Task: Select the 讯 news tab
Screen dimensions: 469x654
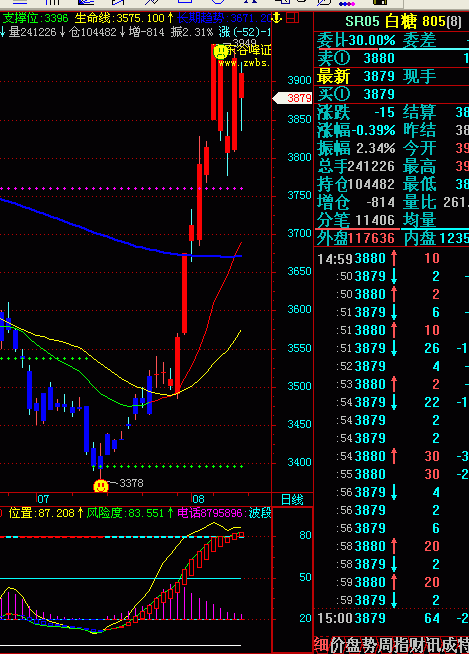Action: (x=432, y=645)
